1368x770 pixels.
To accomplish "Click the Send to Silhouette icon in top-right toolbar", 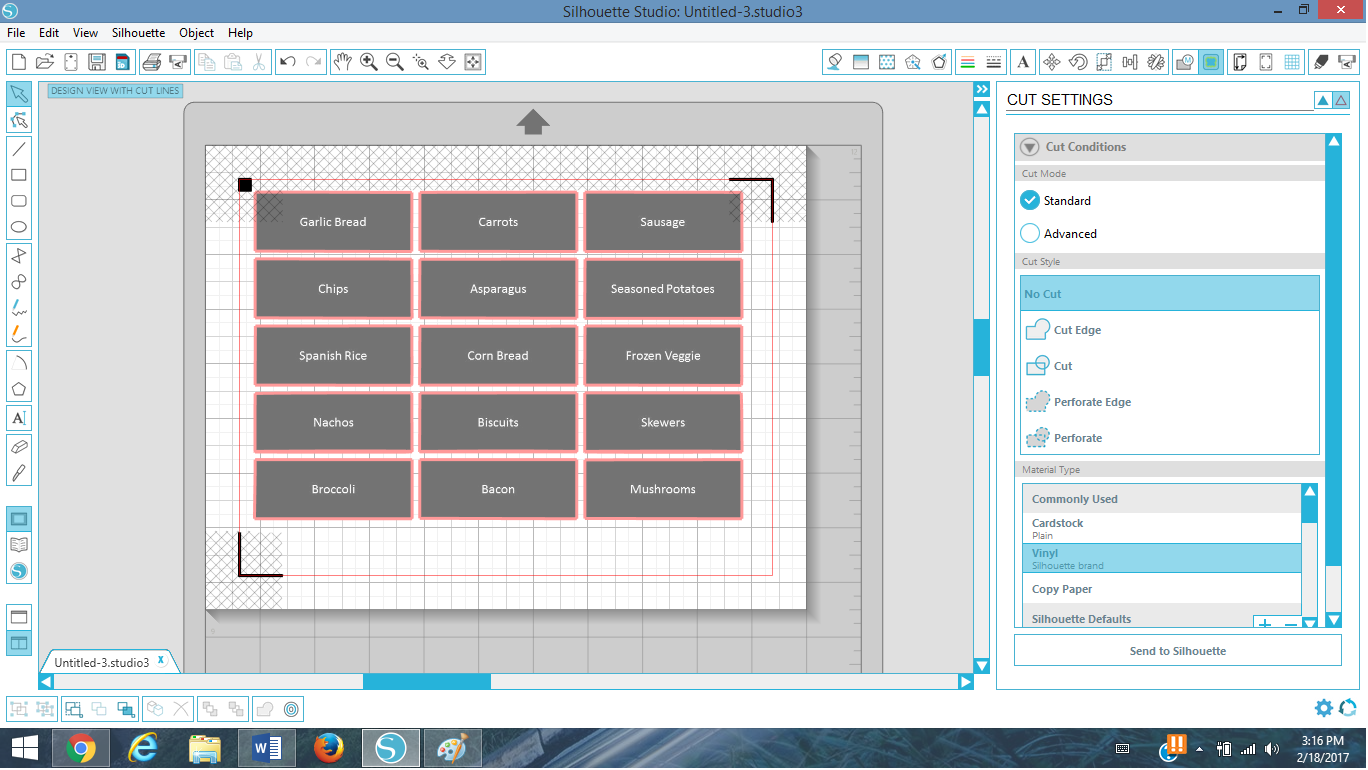I will 1347,62.
